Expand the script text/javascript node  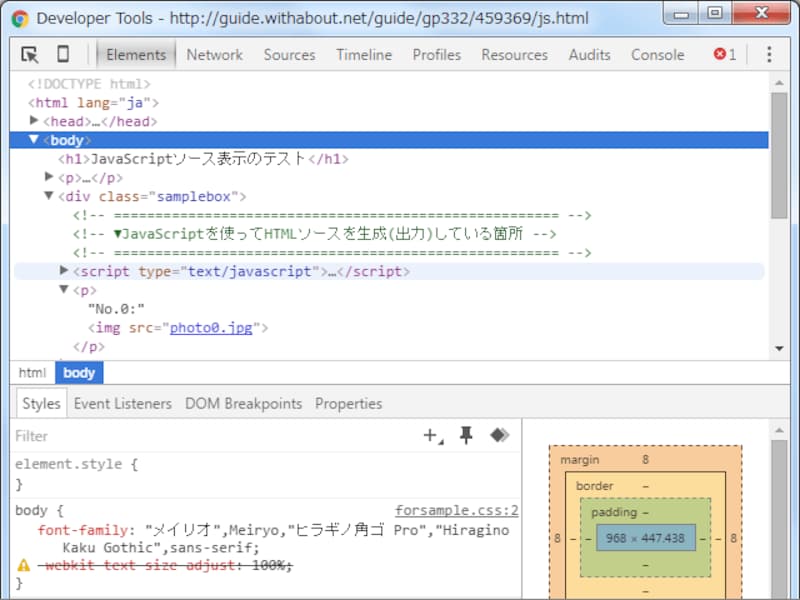pos(64,270)
